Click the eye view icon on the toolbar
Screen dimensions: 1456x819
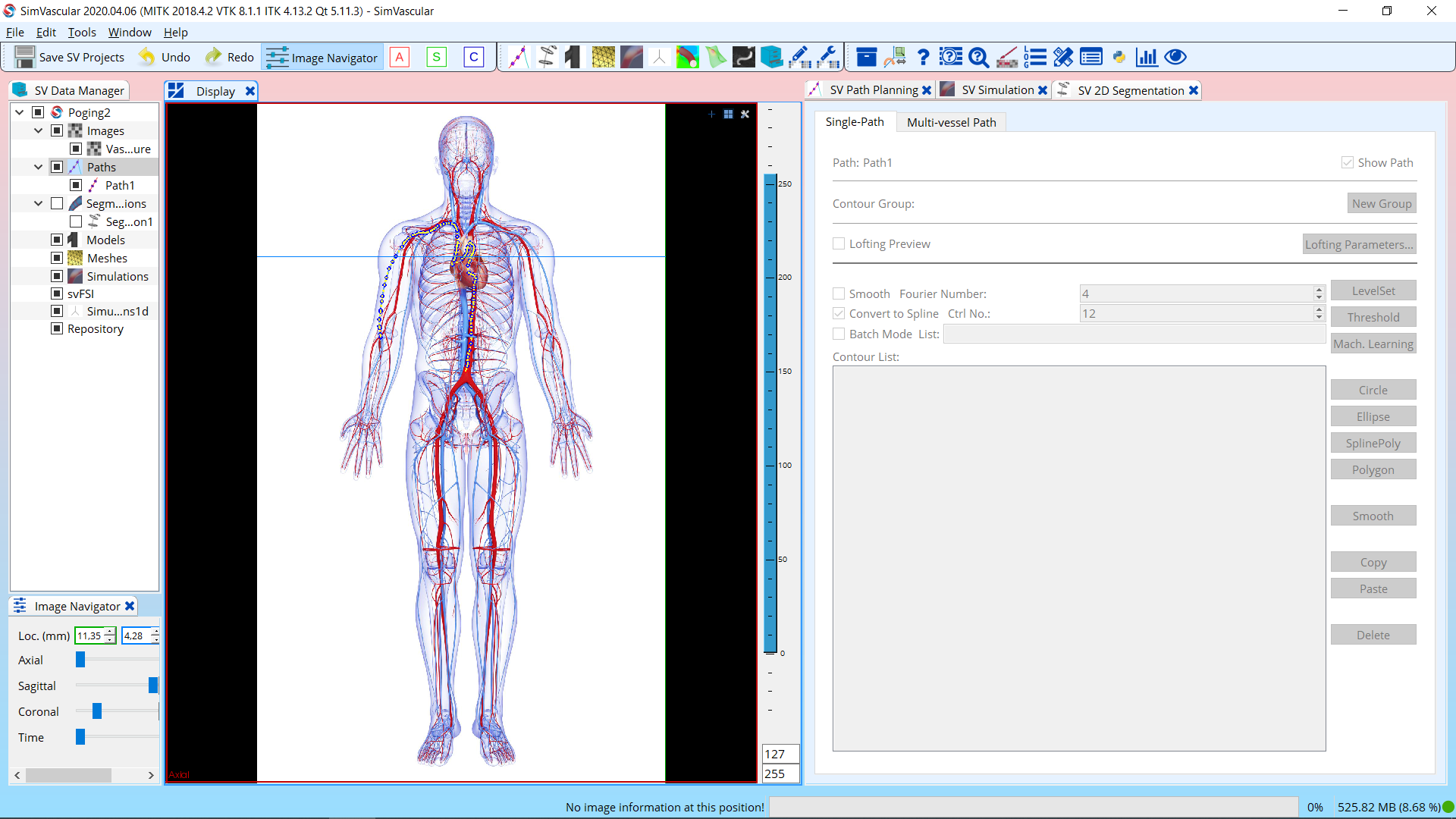pos(1175,56)
